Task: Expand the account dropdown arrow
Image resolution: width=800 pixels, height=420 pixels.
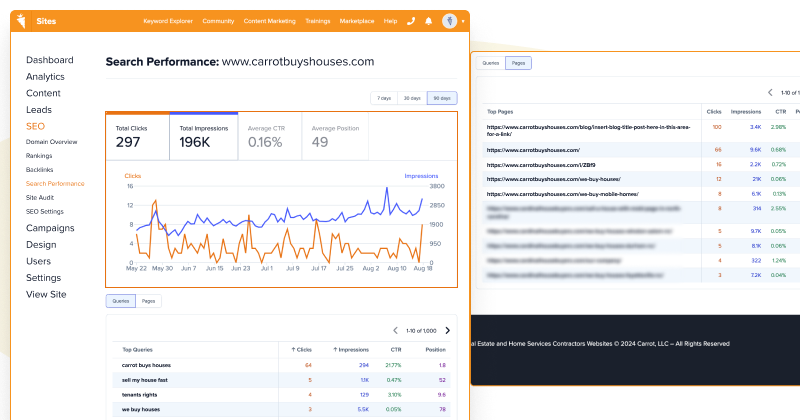Action: pos(463,21)
